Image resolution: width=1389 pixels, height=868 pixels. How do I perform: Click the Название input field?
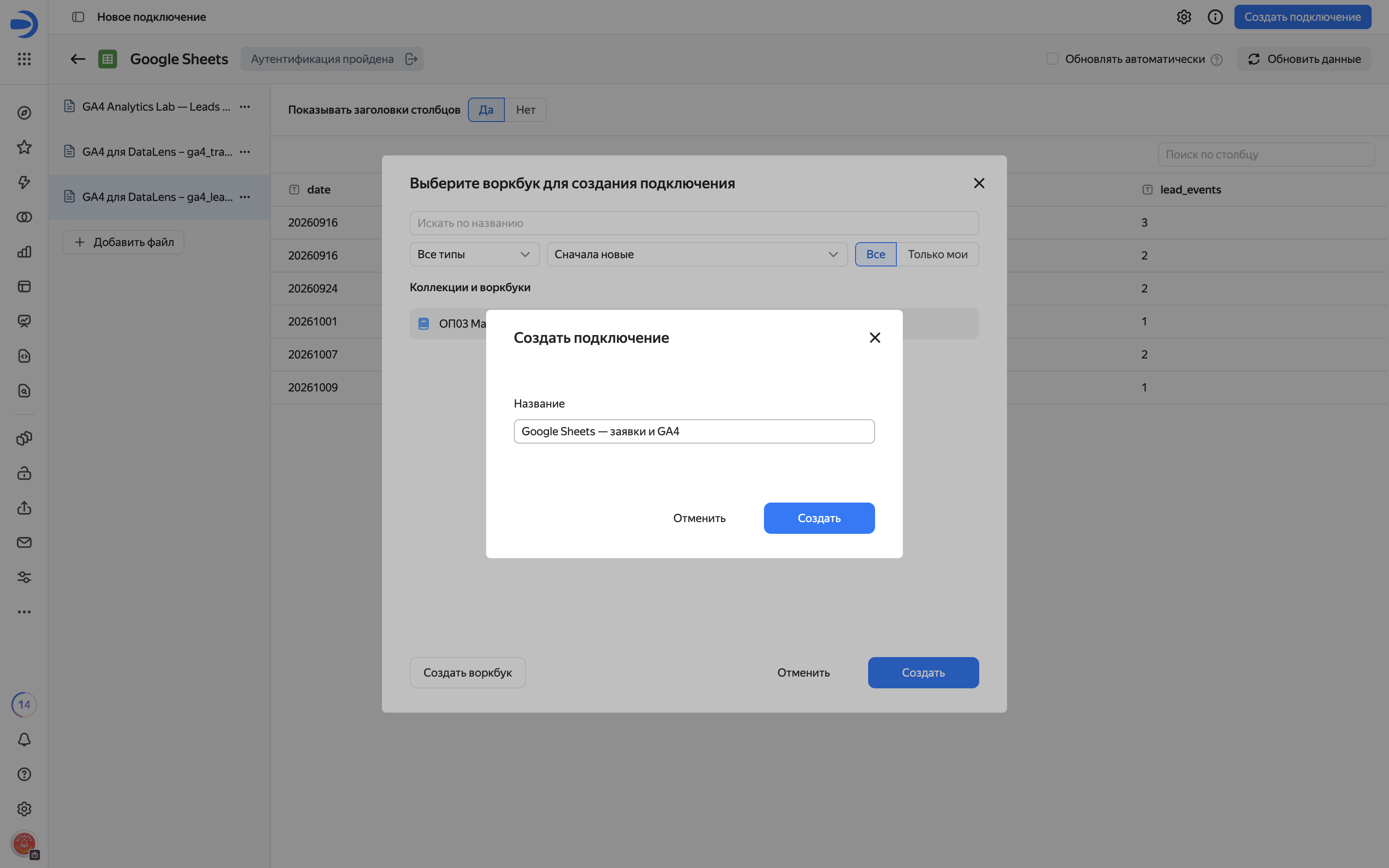click(x=694, y=431)
